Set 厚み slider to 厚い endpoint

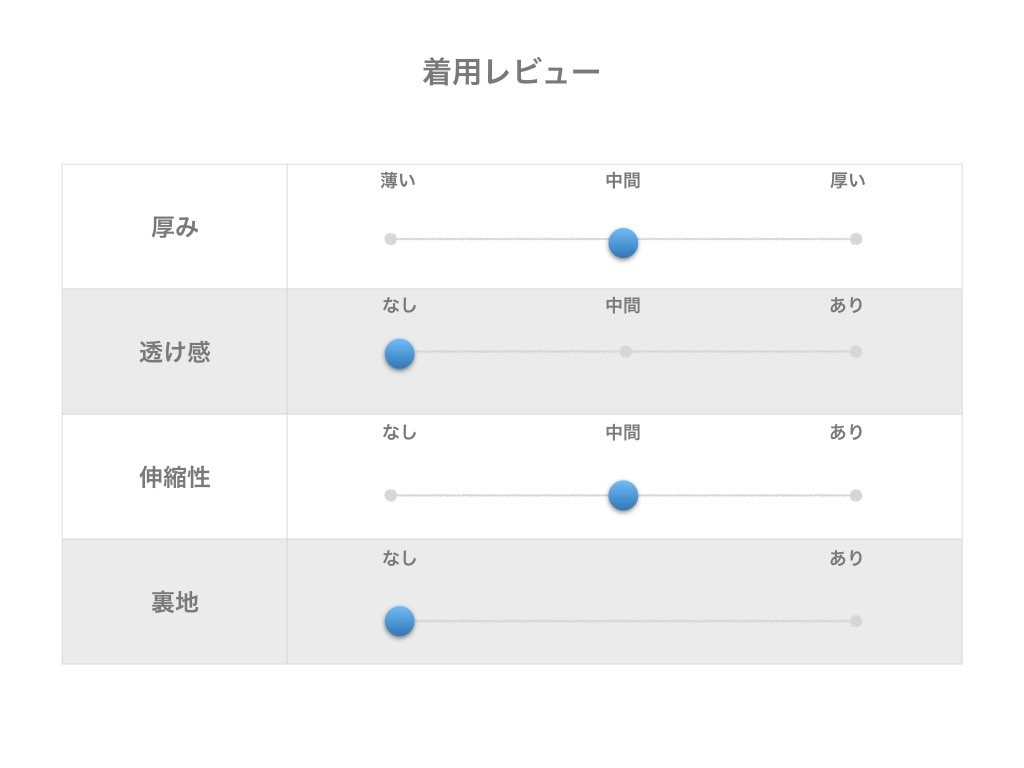tap(855, 239)
